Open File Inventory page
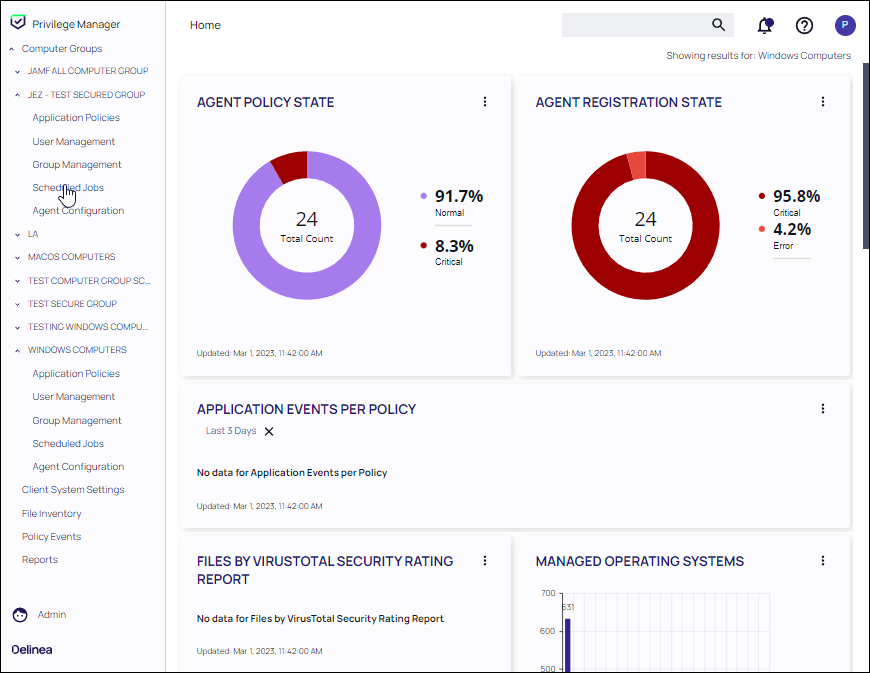Viewport: 870px width, 673px height. point(51,514)
